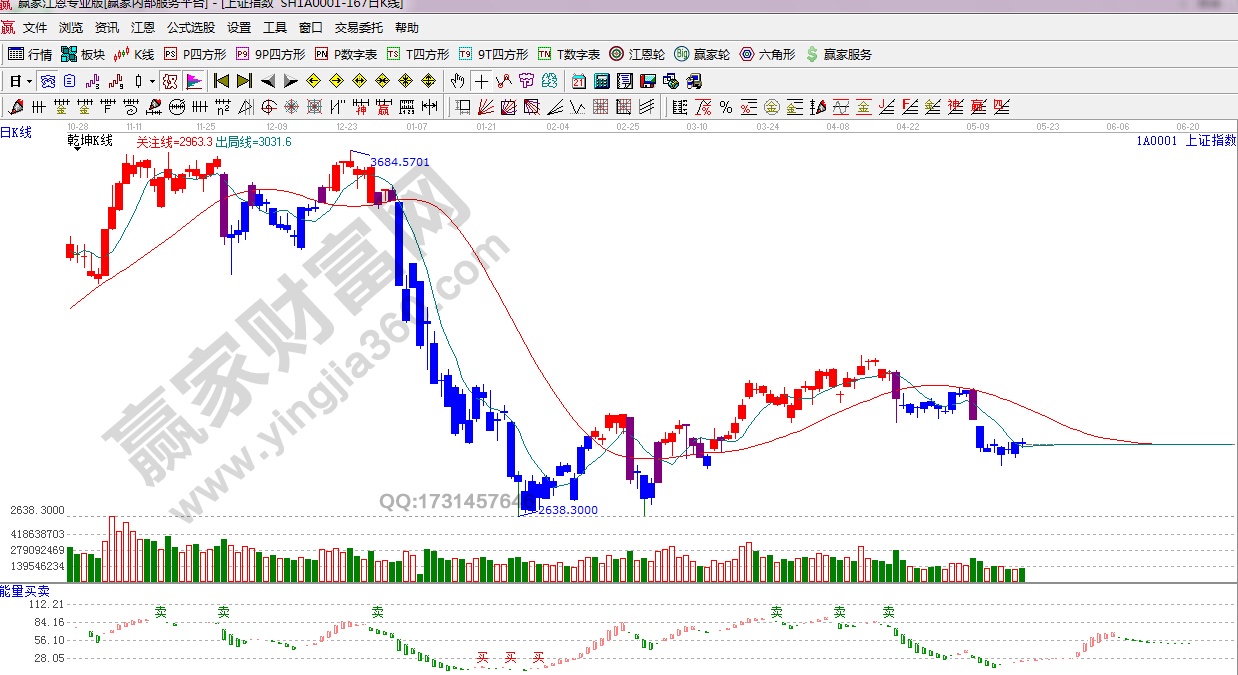This screenshot has height=675, width=1238.
Task: Click the red floppy disk save icon
Action: [648, 81]
